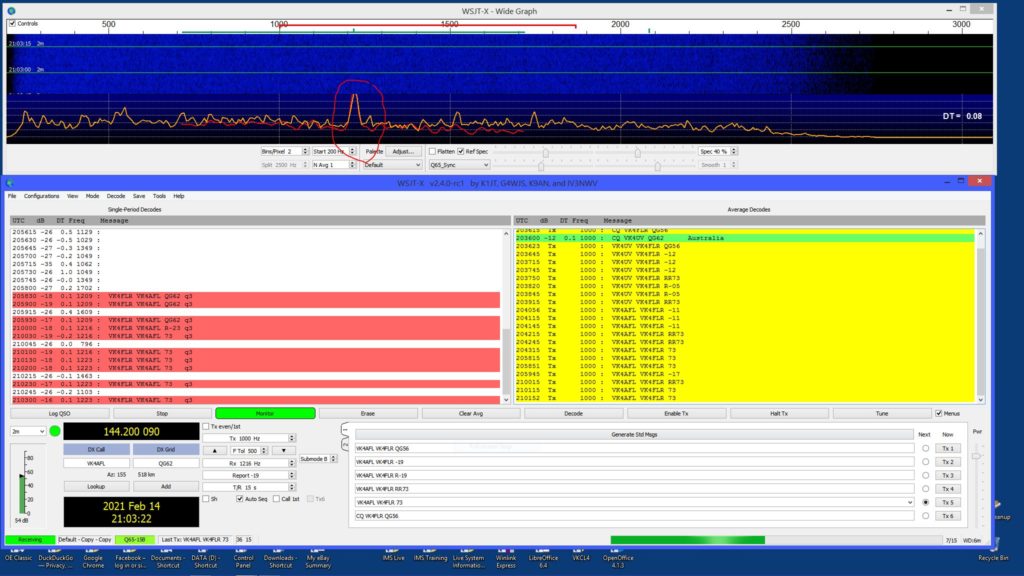The height and width of the screenshot is (576, 1024).
Task: Click the Log QSO button
Action: point(59,413)
